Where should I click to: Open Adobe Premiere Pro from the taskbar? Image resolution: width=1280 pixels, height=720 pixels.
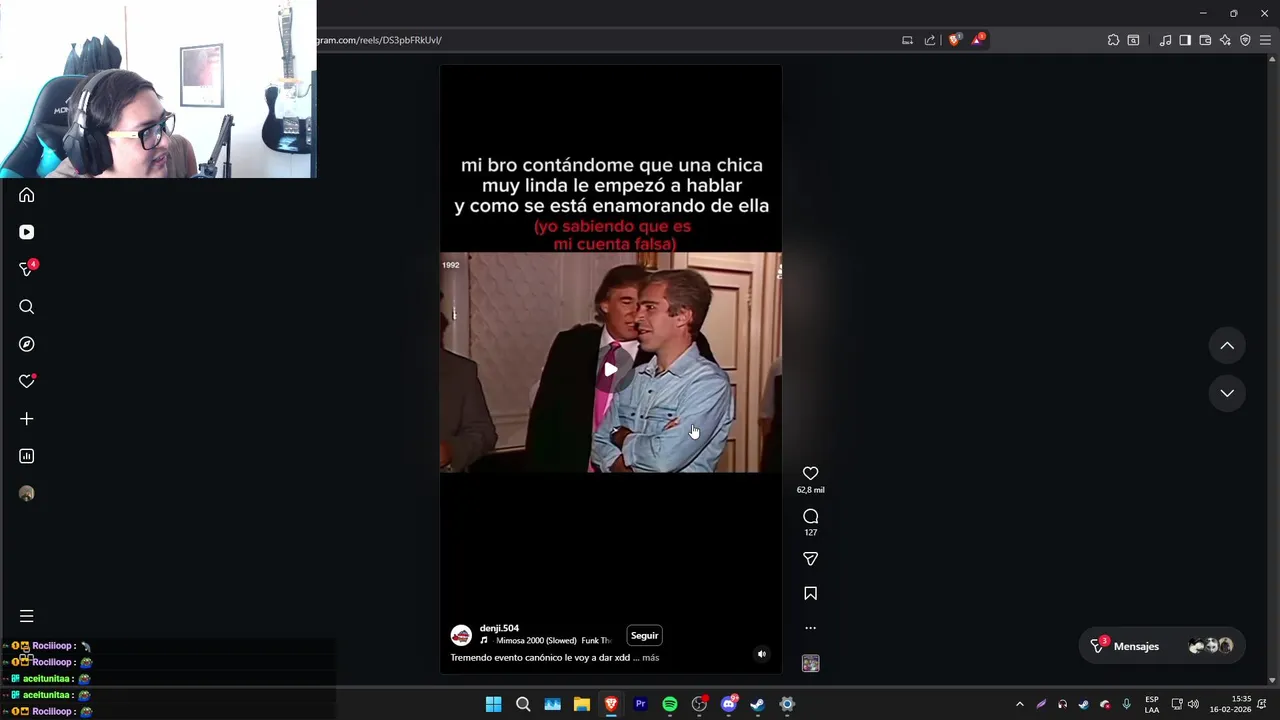point(640,704)
